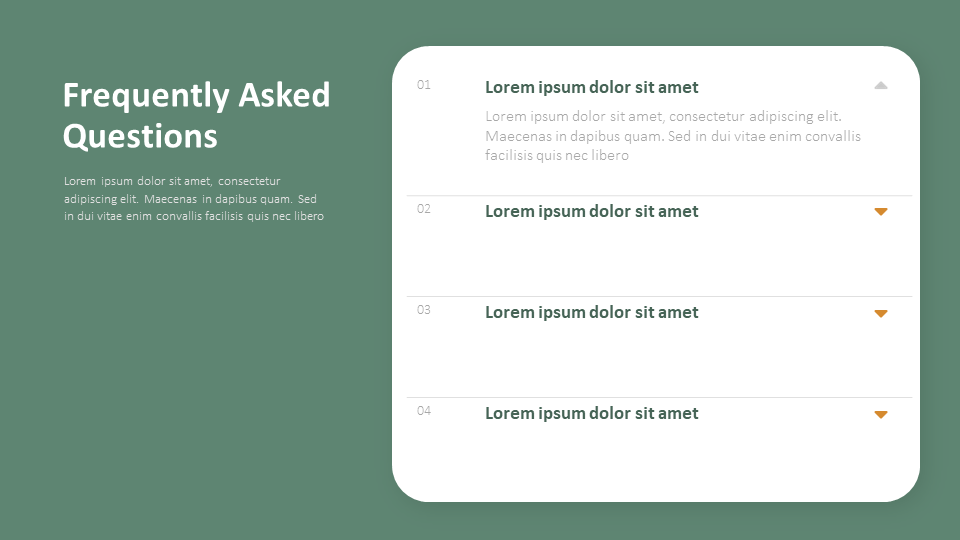
Task: Expand question 02 using its orange arrow
Action: (x=881, y=211)
